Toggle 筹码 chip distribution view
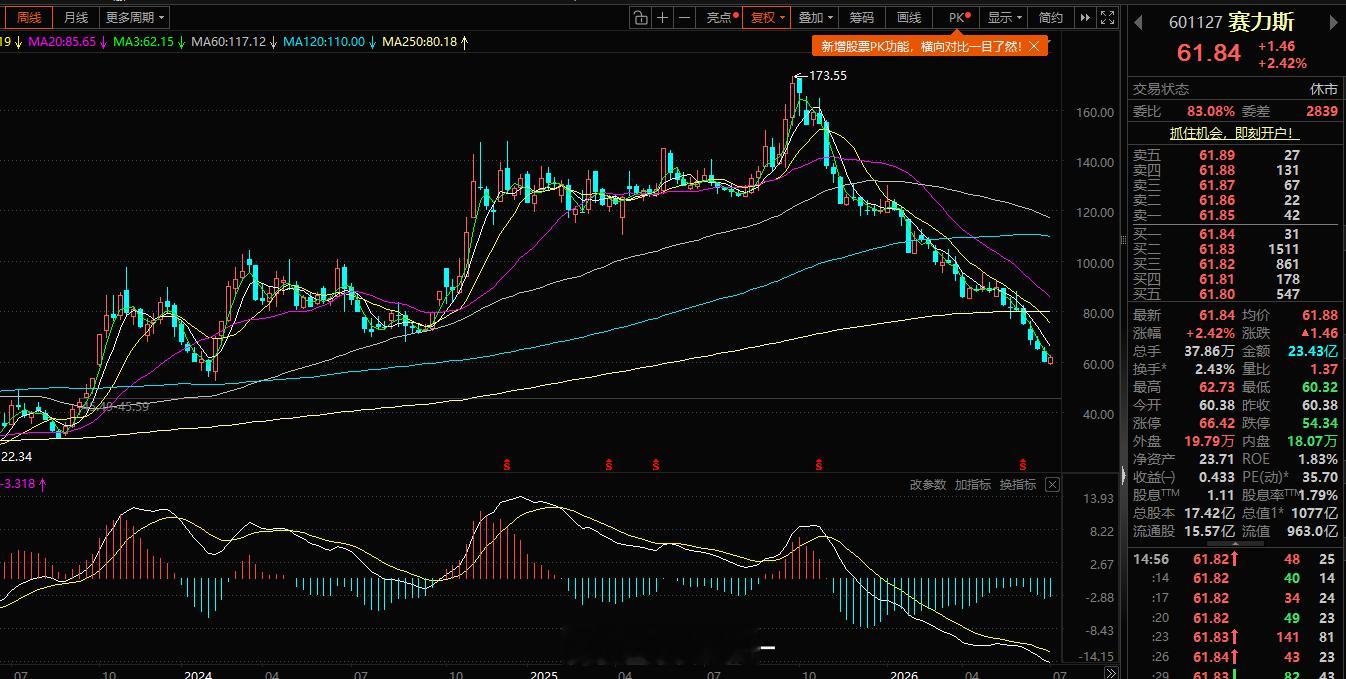The height and width of the screenshot is (679, 1346). point(862,17)
